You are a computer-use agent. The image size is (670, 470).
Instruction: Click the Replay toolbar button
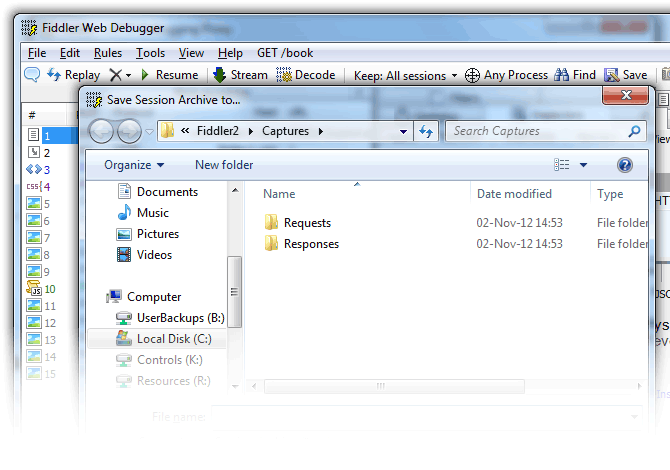click(73, 75)
